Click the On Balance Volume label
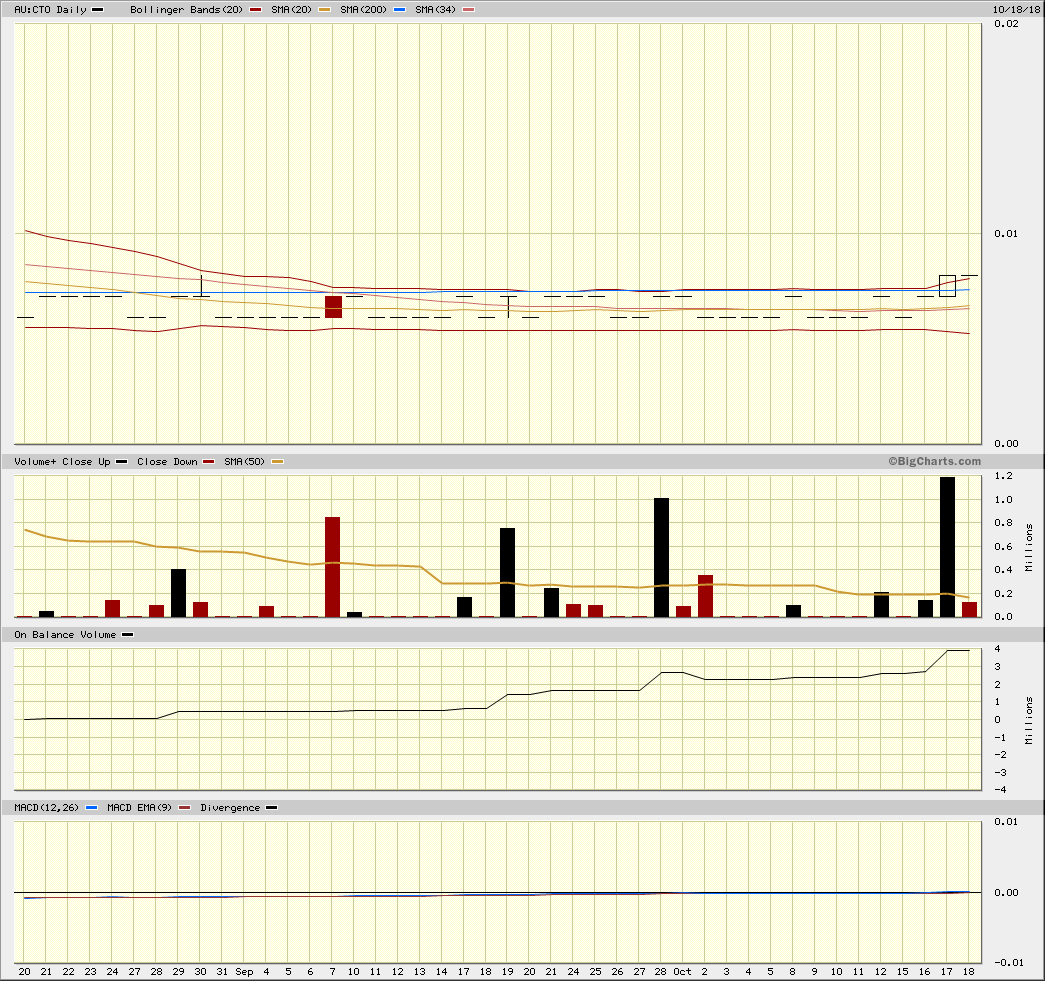This screenshot has width=1045, height=981. point(65,635)
